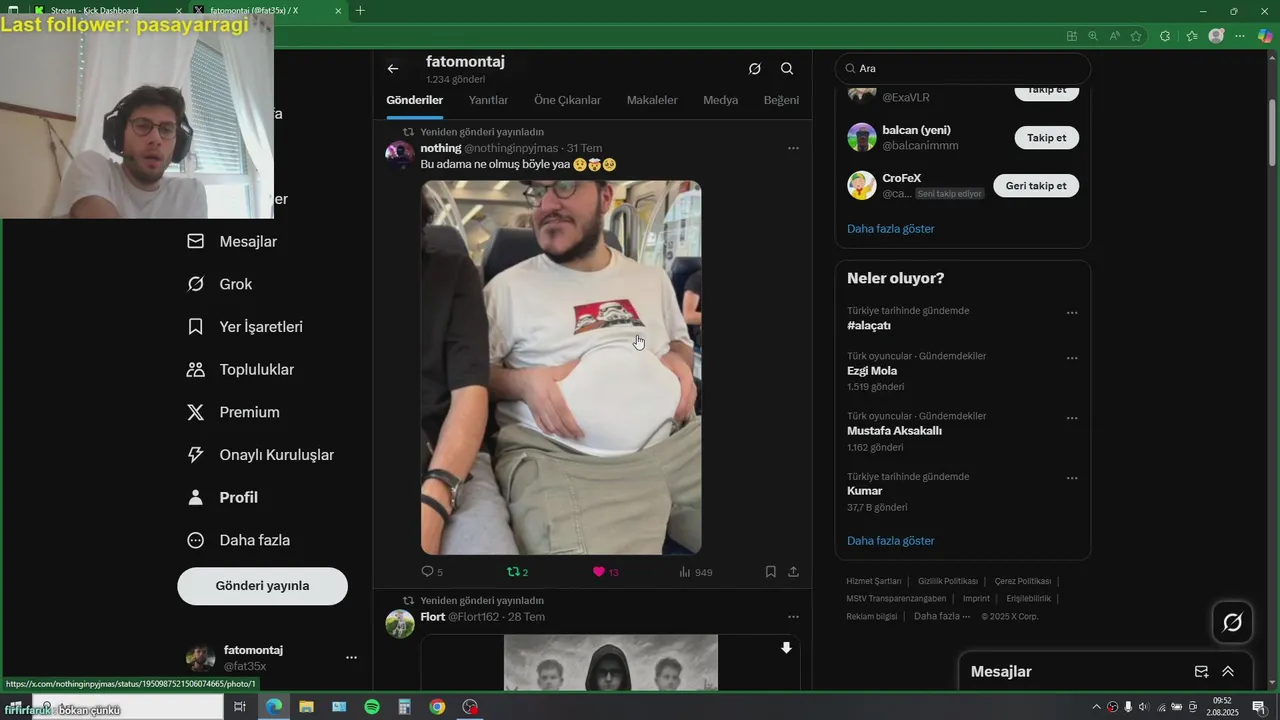
Task: Switch to Stream - Kick Dashboard browser tab
Action: click(108, 11)
